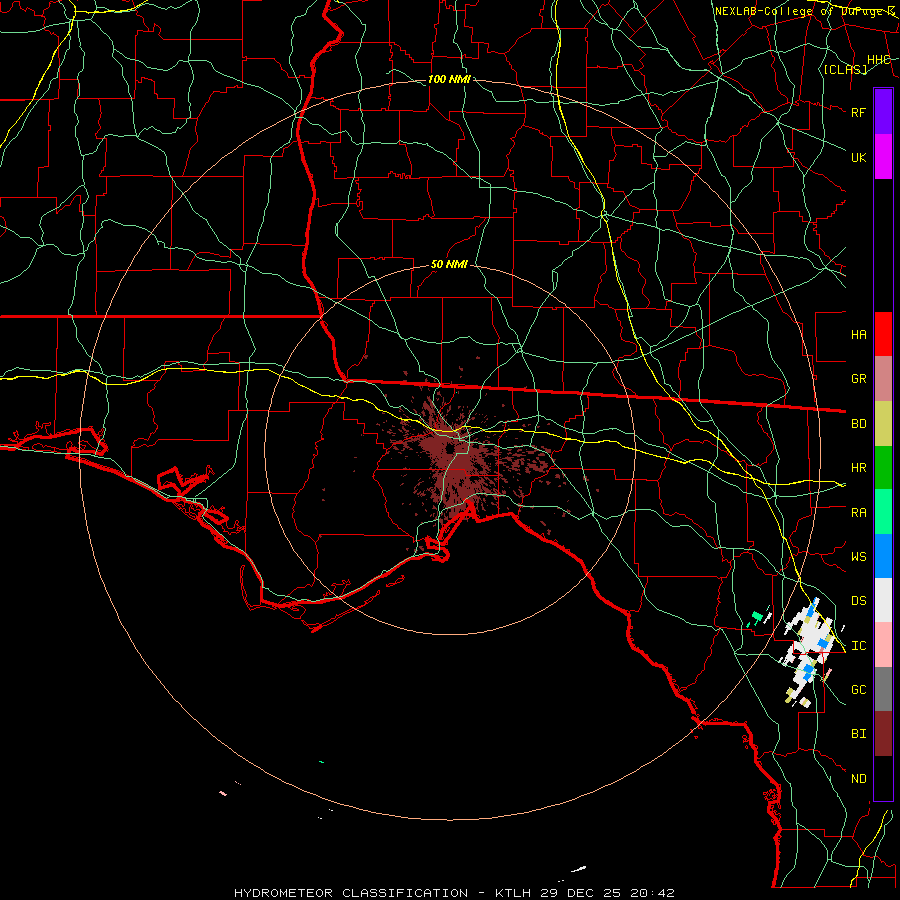Screen dimensions: 900x900
Task: Click the BI brown legend swatch
Action: 883,734
